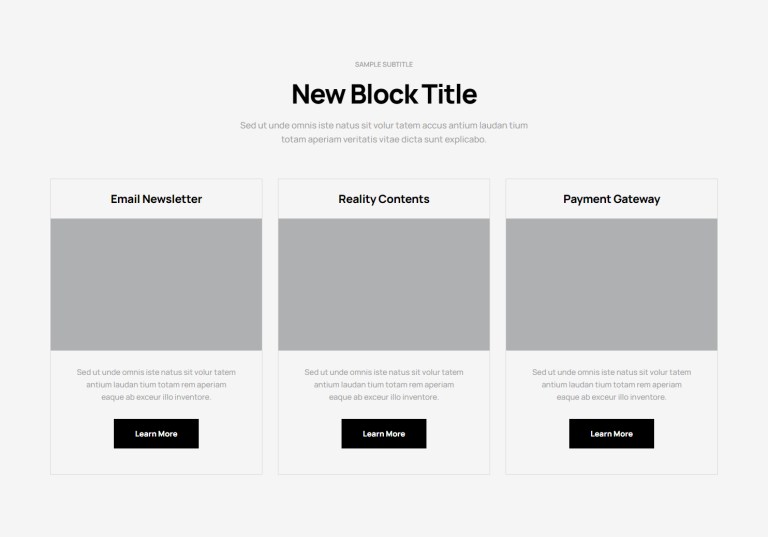This screenshot has height=537, width=768.
Task: Click the Payment Gateway image placeholder
Action: pyautogui.click(x=611, y=285)
